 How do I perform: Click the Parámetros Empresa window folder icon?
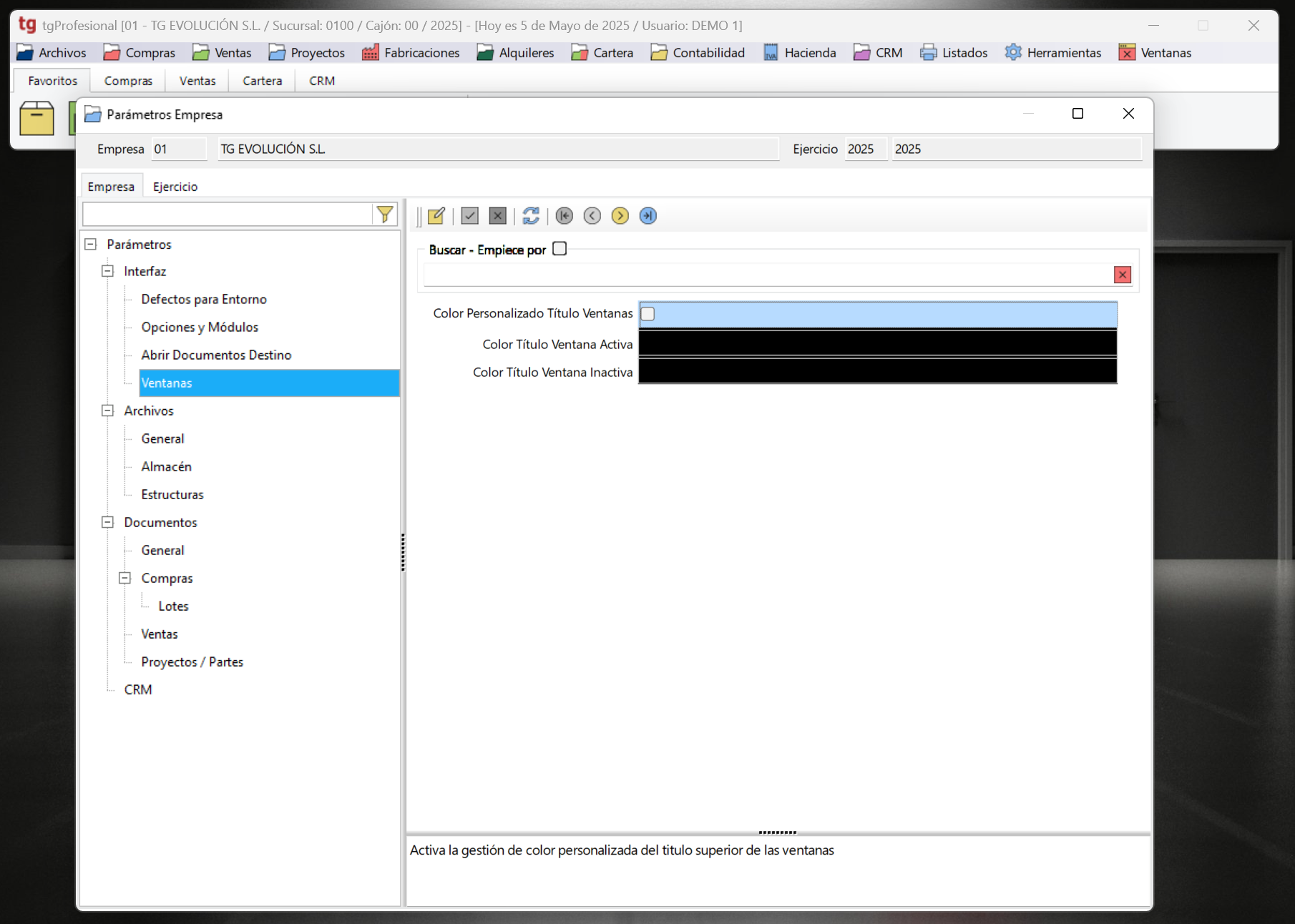93,114
